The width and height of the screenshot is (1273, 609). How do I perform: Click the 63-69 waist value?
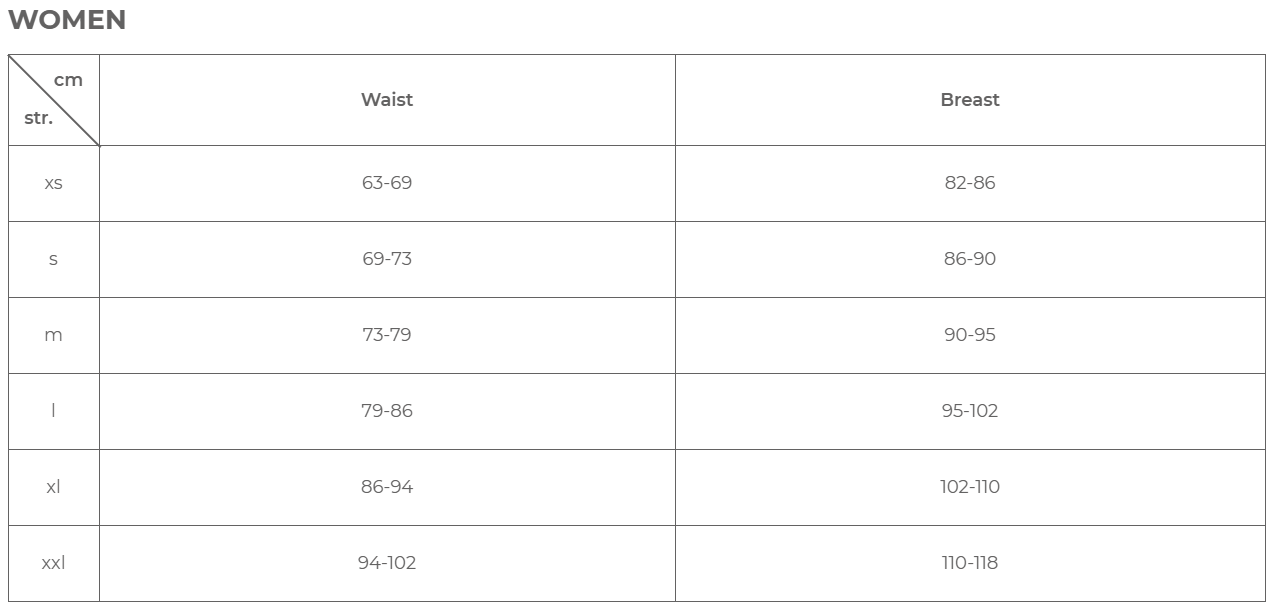click(387, 183)
